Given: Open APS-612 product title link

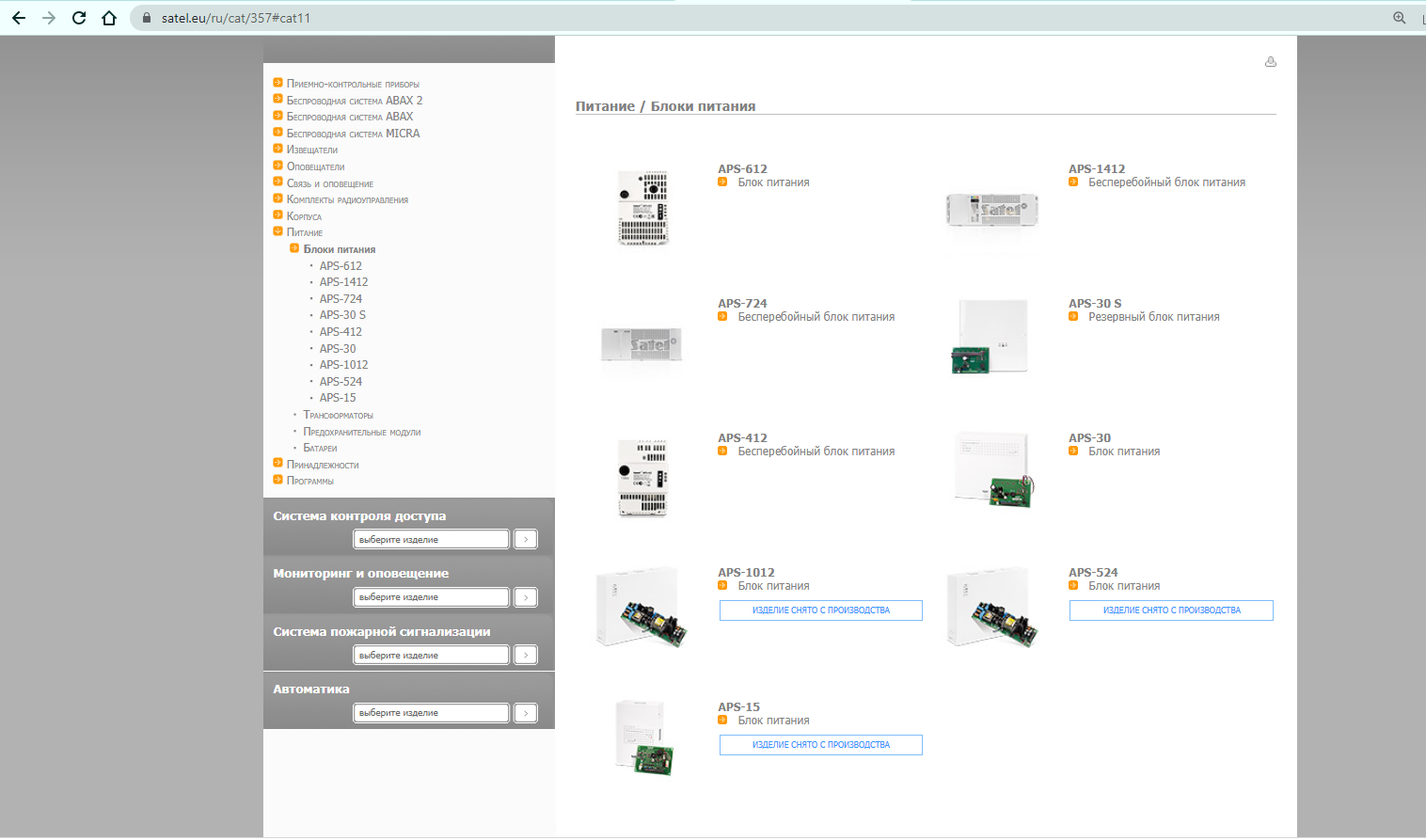Looking at the screenshot, I should click(742, 169).
